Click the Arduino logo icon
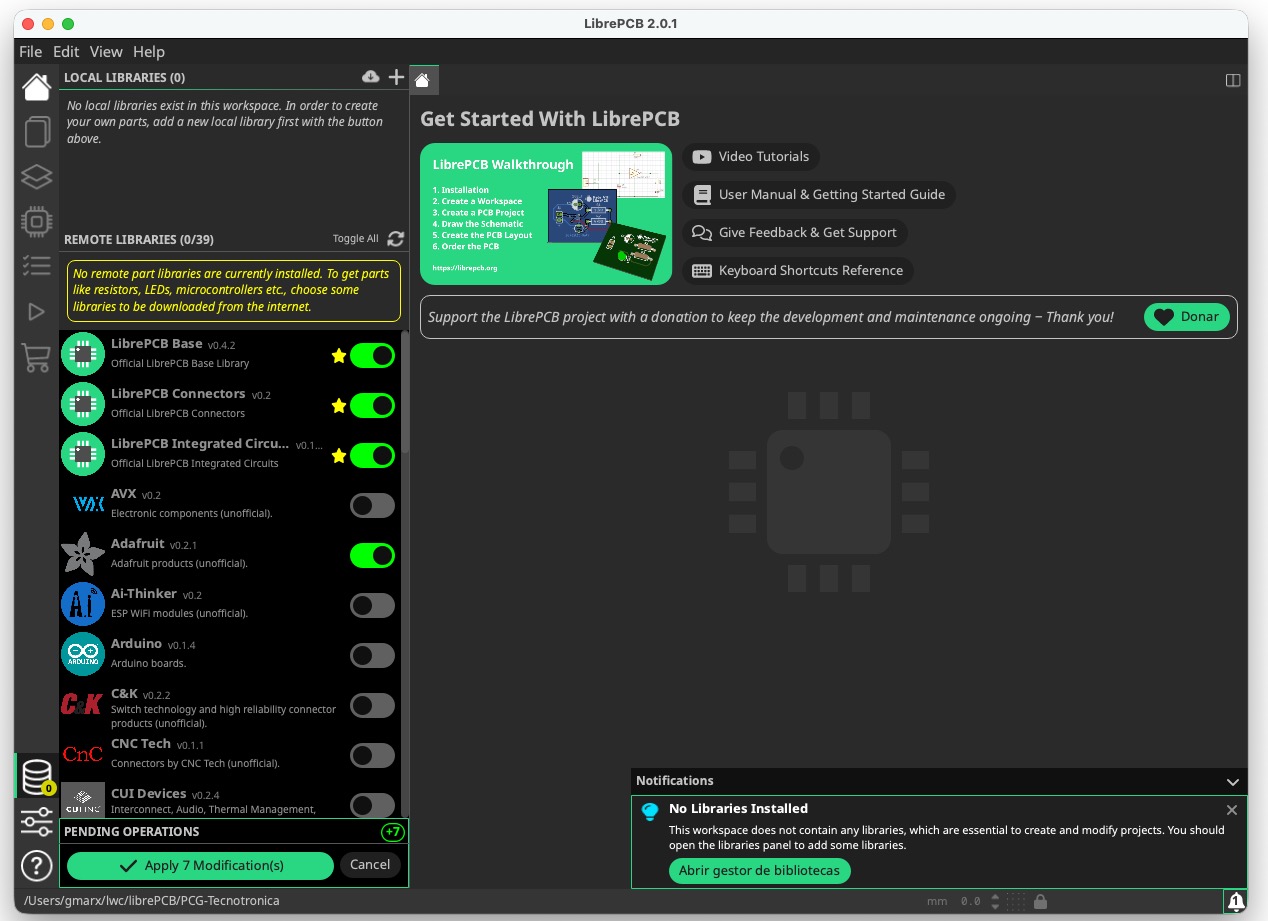Screen dimensions: 1268x921 point(83,655)
